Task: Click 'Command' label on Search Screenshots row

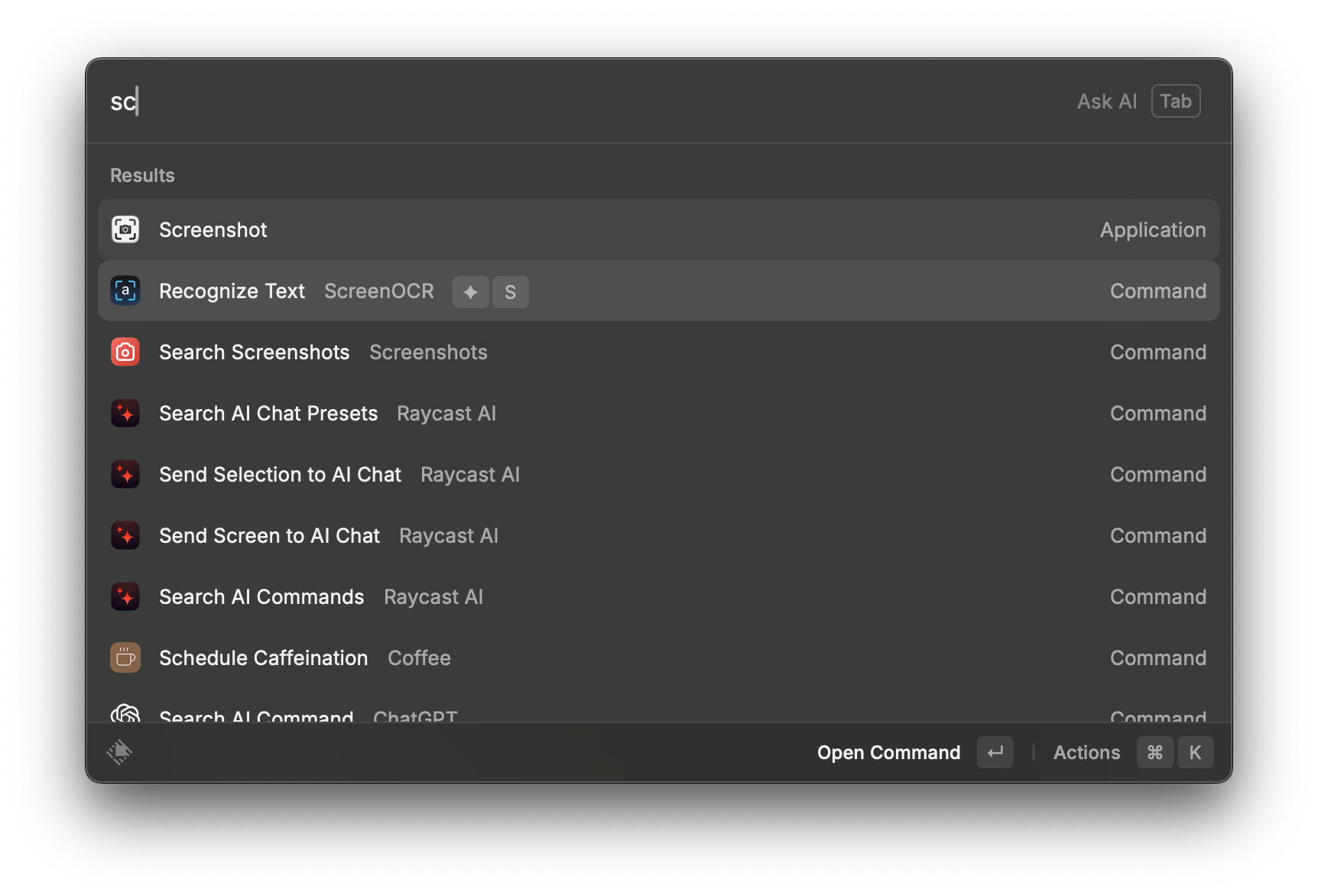Action: click(1158, 352)
